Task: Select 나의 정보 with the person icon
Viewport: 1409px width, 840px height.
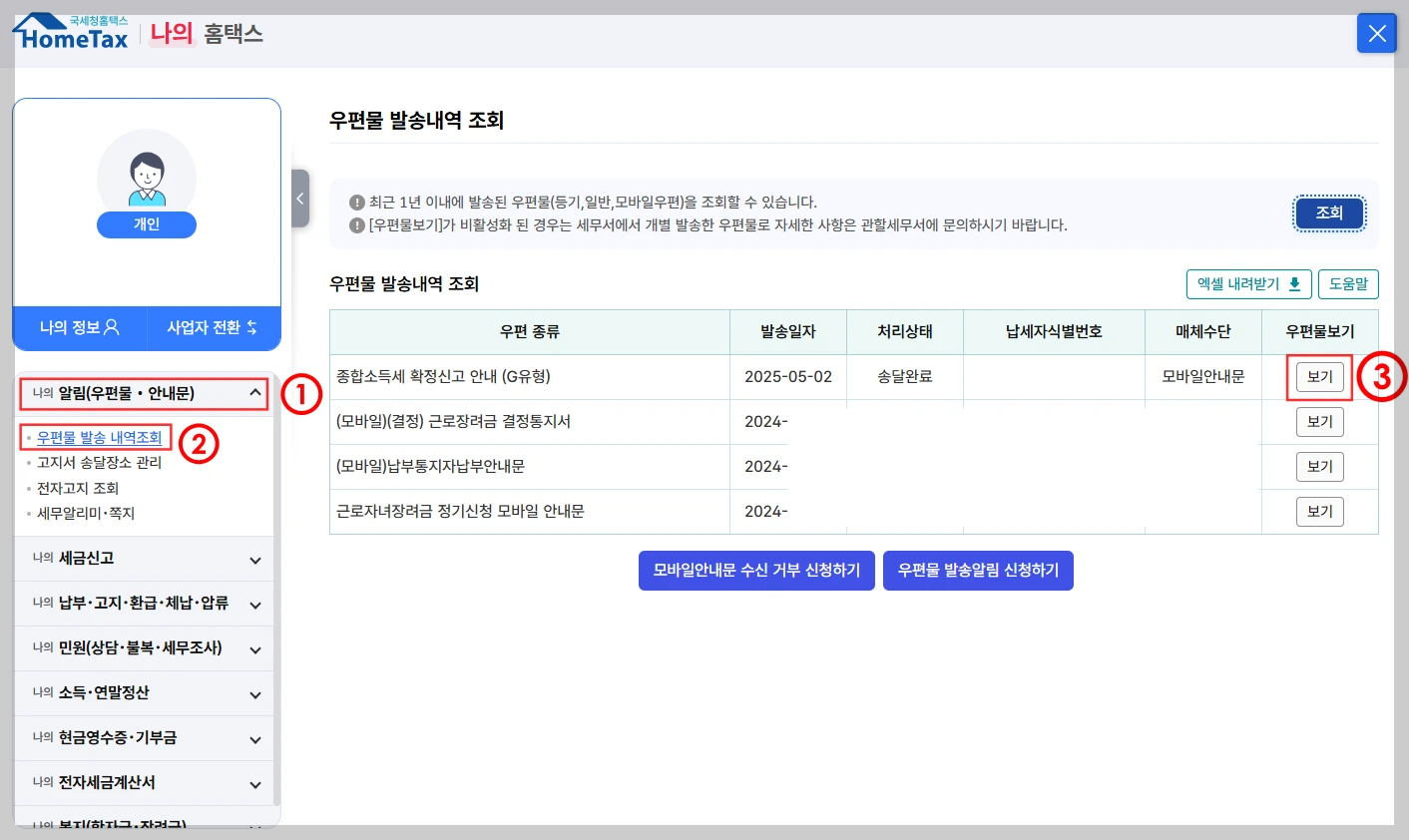Action: click(79, 328)
